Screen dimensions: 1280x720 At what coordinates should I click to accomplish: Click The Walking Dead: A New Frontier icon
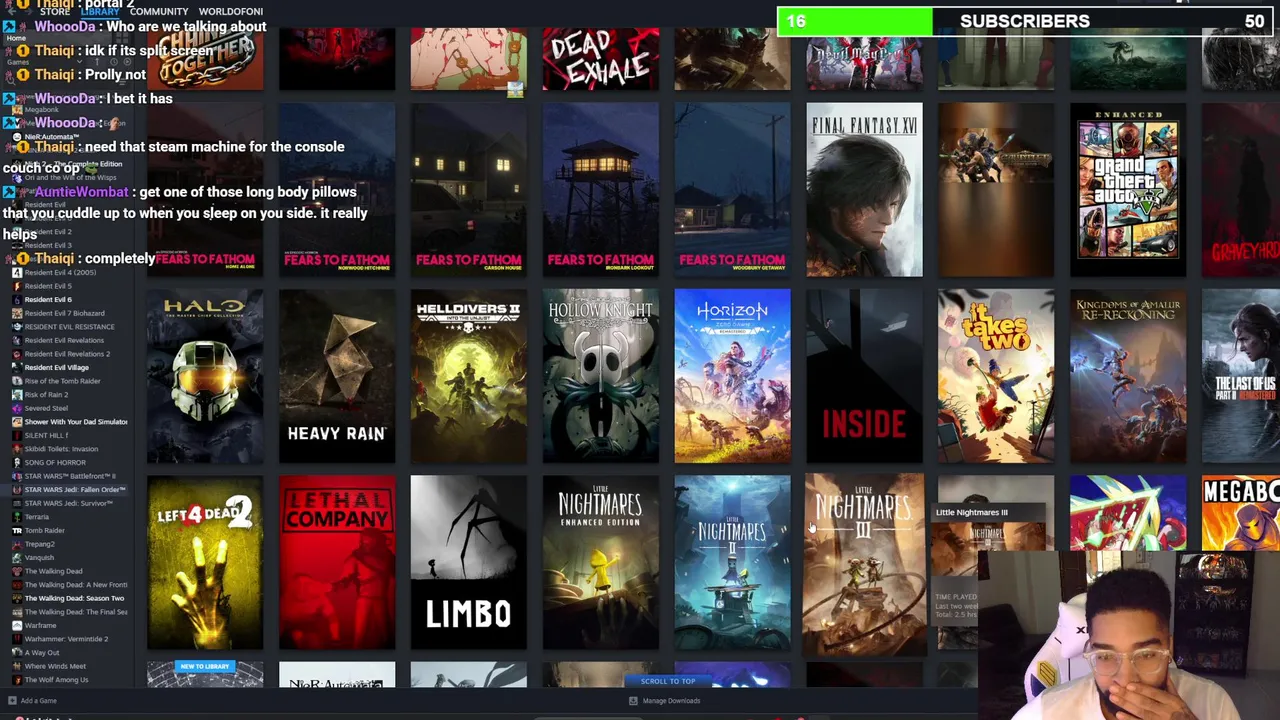[17, 585]
